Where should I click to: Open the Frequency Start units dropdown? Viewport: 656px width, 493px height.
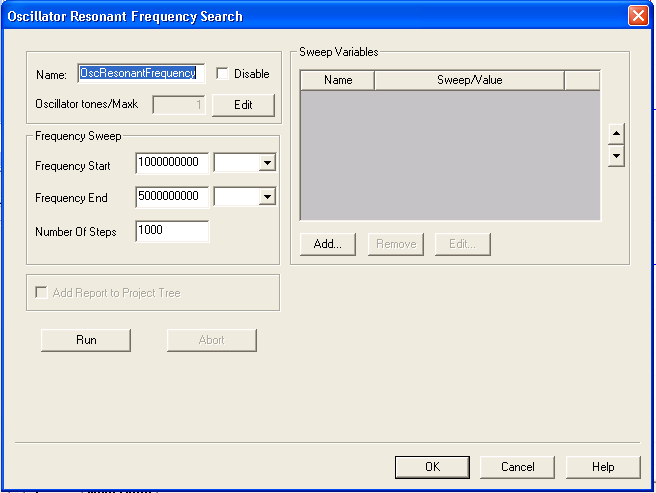click(266, 163)
